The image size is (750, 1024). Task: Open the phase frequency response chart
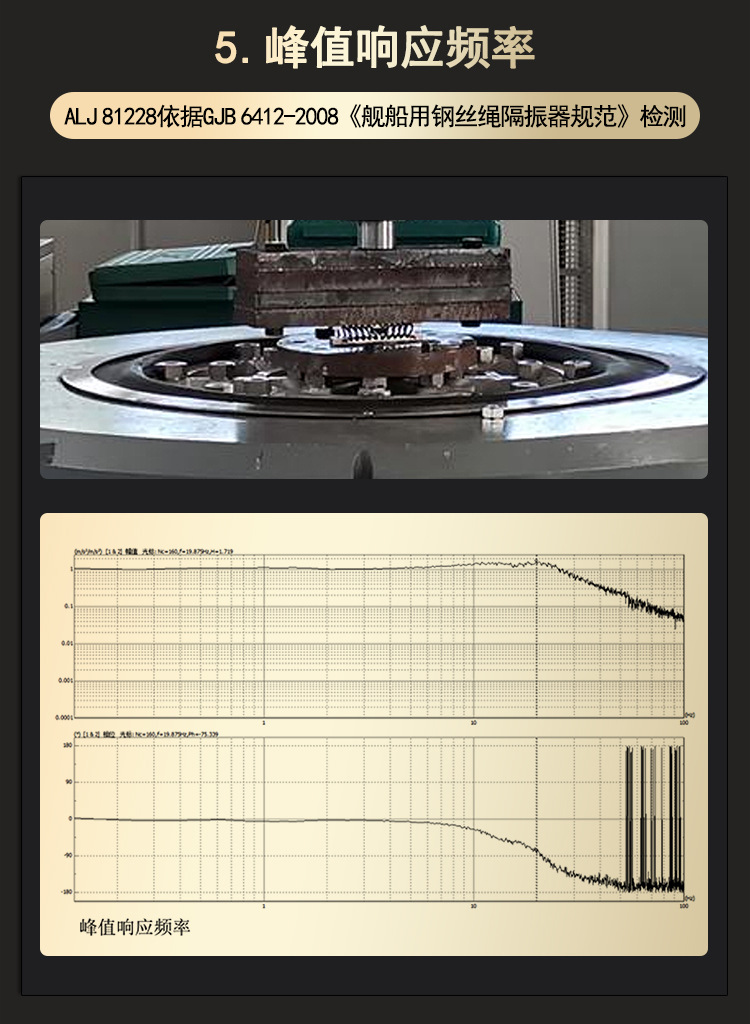pyautogui.click(x=379, y=819)
